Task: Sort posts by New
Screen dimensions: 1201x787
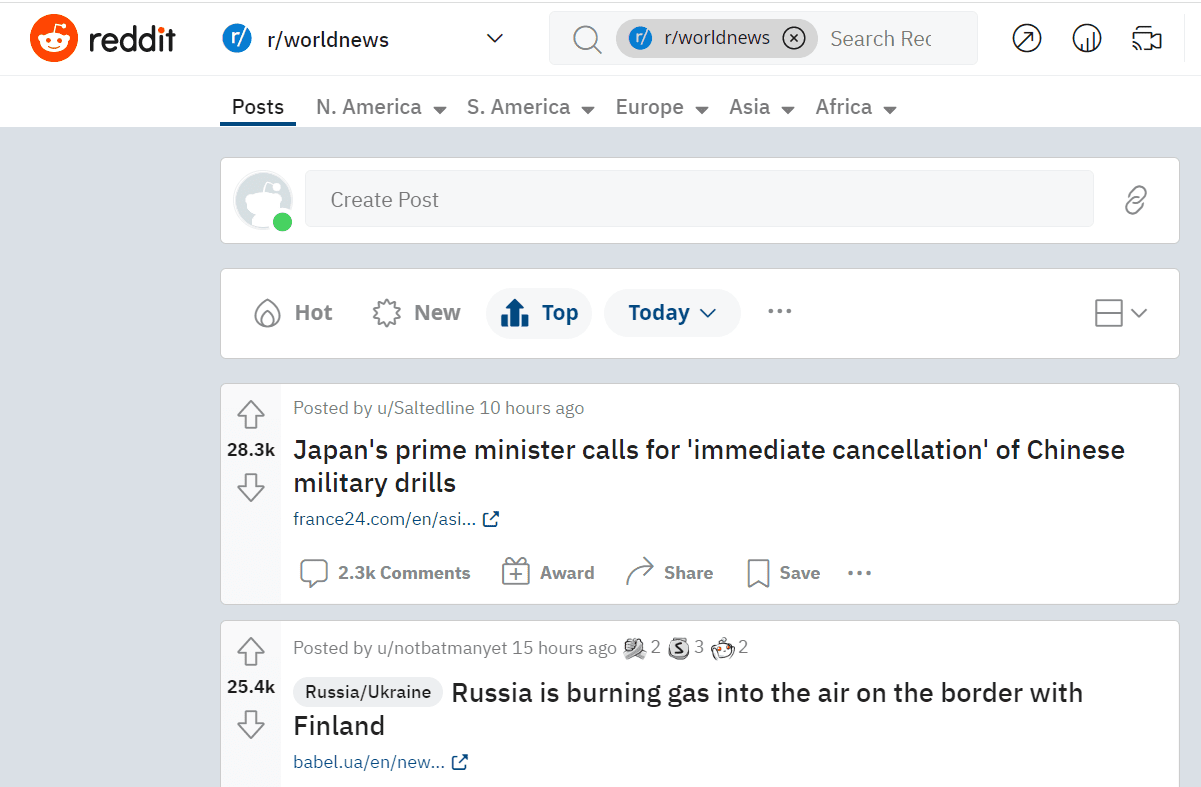Action: pyautogui.click(x=416, y=313)
